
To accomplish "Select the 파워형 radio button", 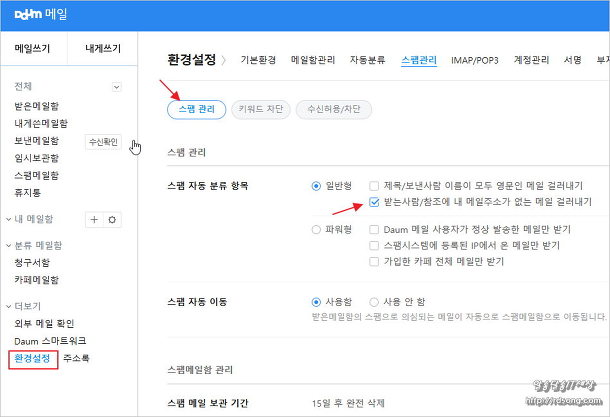I will point(317,229).
